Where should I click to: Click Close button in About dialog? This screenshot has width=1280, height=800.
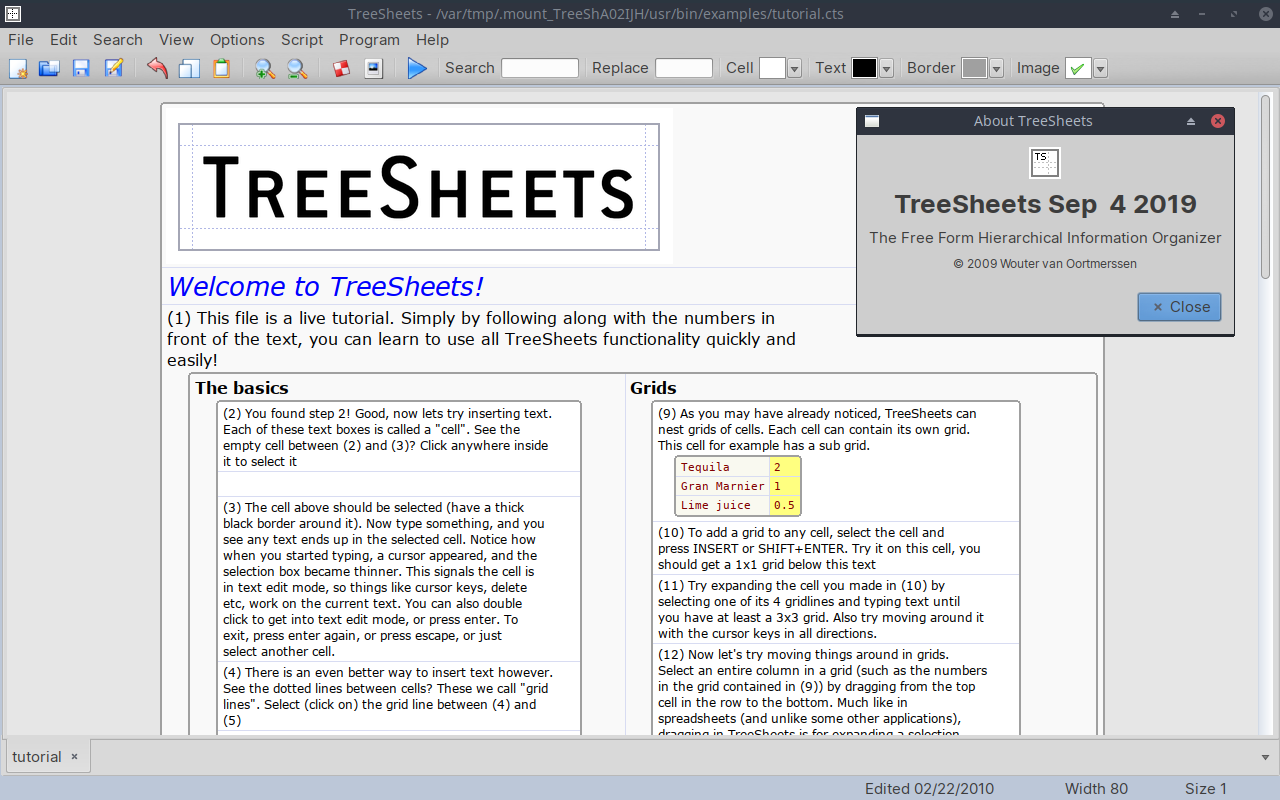pyautogui.click(x=1180, y=307)
